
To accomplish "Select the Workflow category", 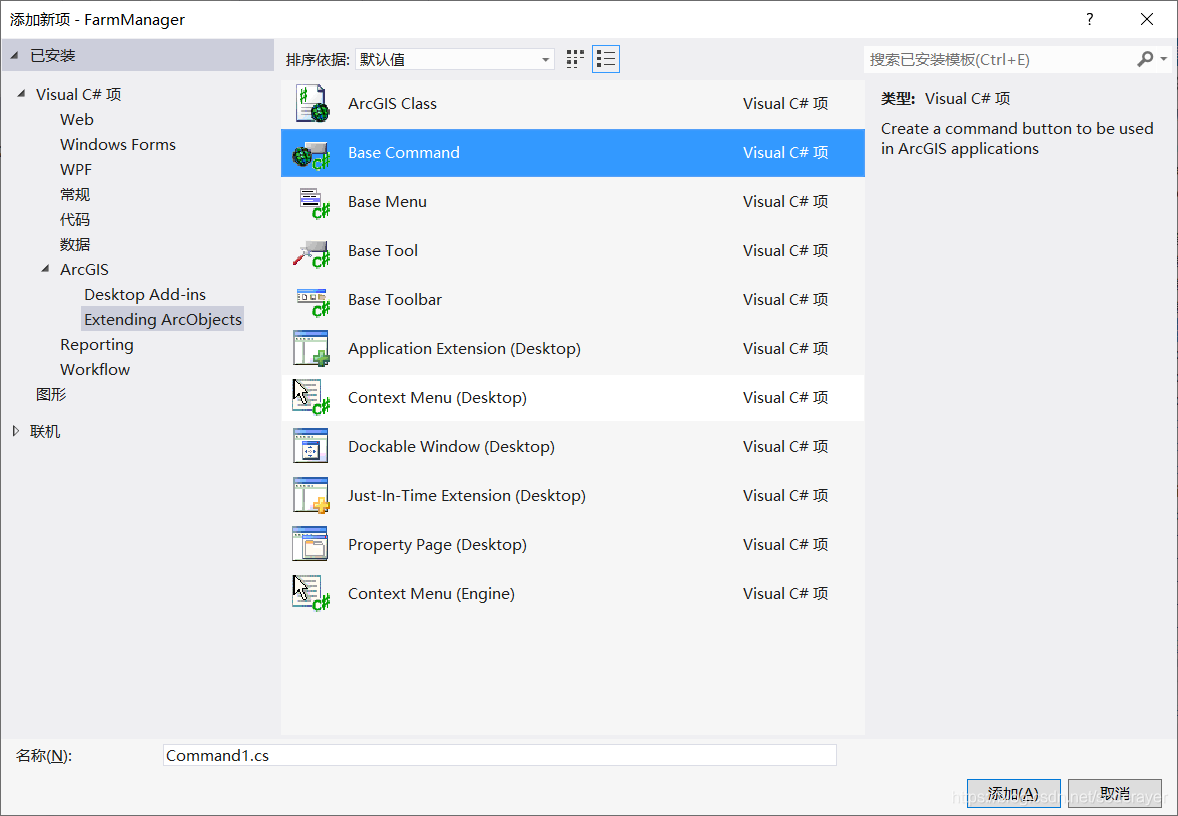I will click(x=95, y=370).
